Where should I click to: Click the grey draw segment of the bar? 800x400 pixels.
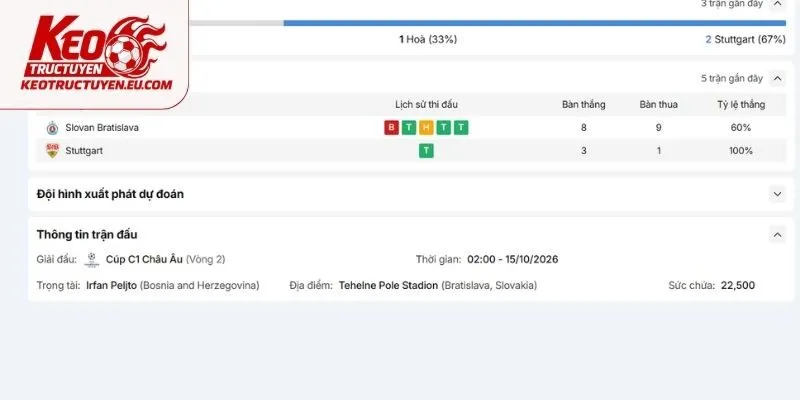click(236, 23)
